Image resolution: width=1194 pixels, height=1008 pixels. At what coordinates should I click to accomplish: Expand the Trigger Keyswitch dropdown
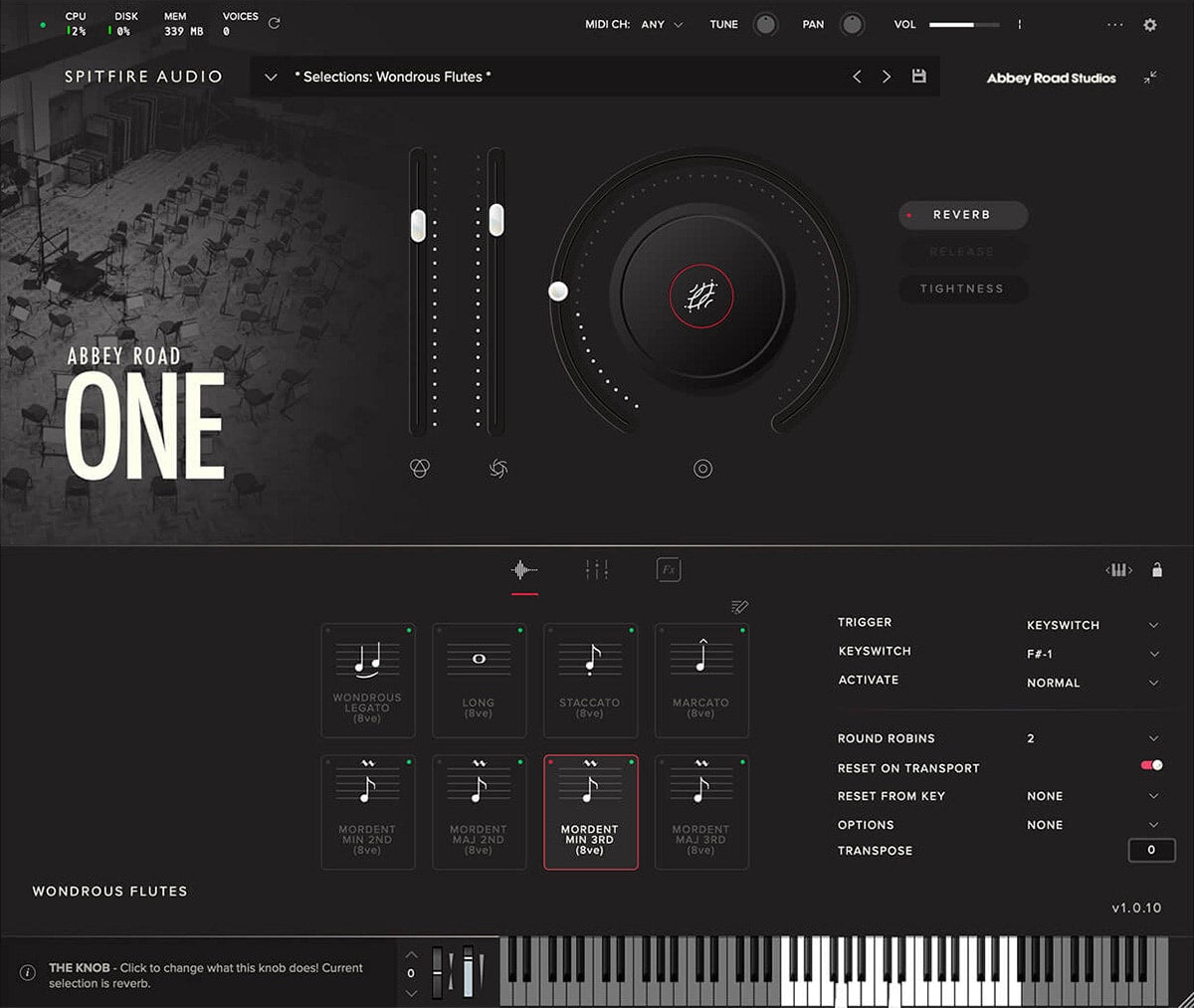click(x=1153, y=625)
